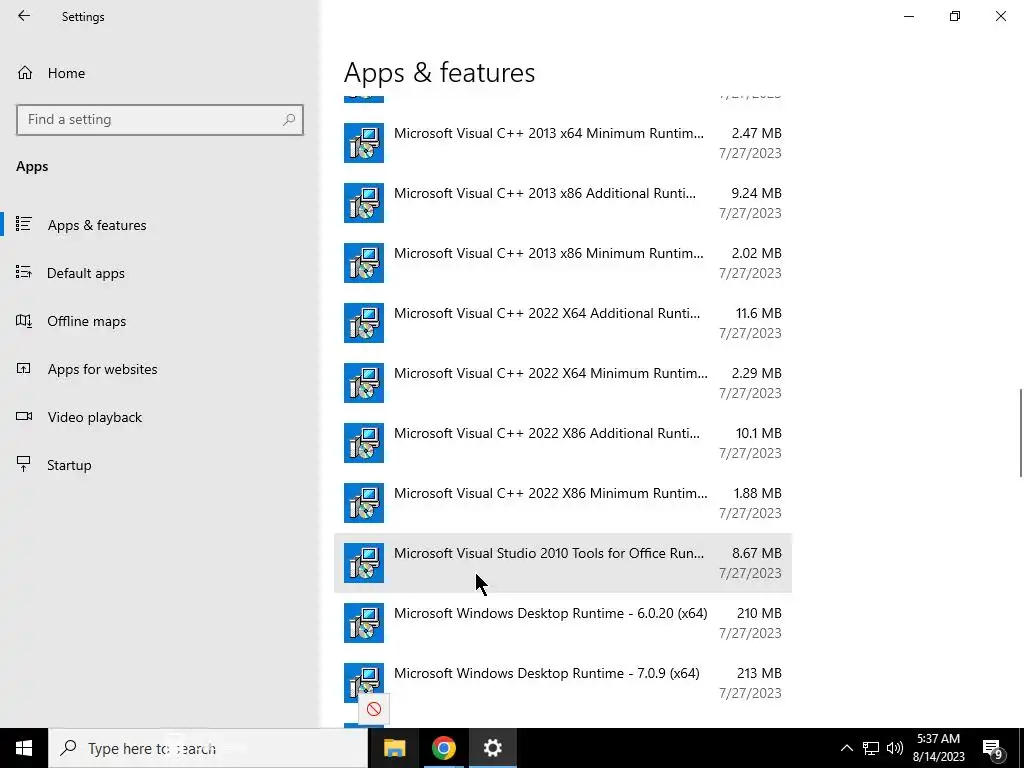
Task: Select Microsoft Visual C++ 2022 X86 Minimum Runtime entry
Action: click(x=563, y=504)
